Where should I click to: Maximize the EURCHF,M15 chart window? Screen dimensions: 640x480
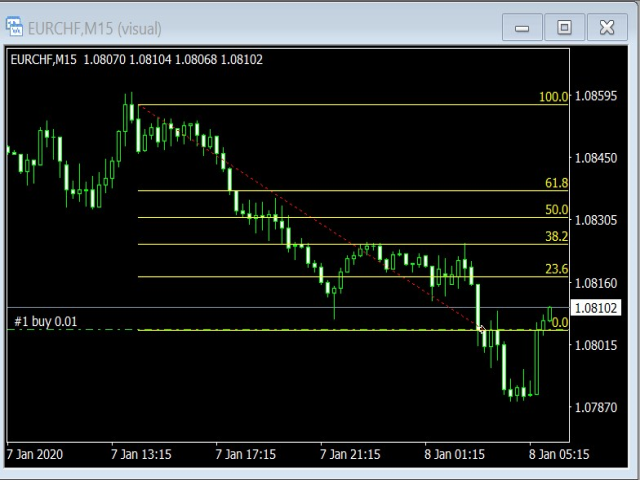point(564,27)
